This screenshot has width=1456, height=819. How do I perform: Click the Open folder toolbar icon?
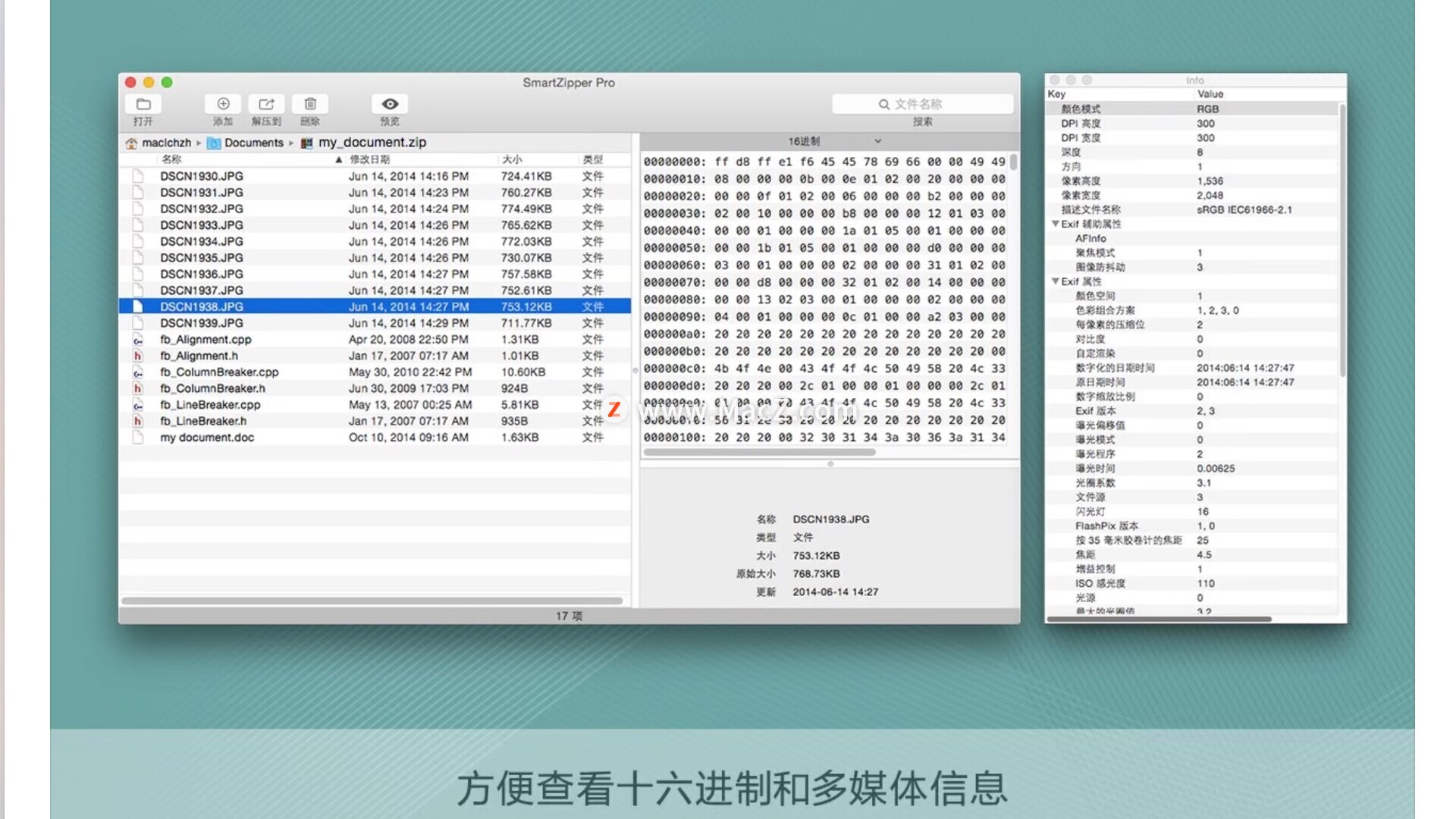coord(143,104)
